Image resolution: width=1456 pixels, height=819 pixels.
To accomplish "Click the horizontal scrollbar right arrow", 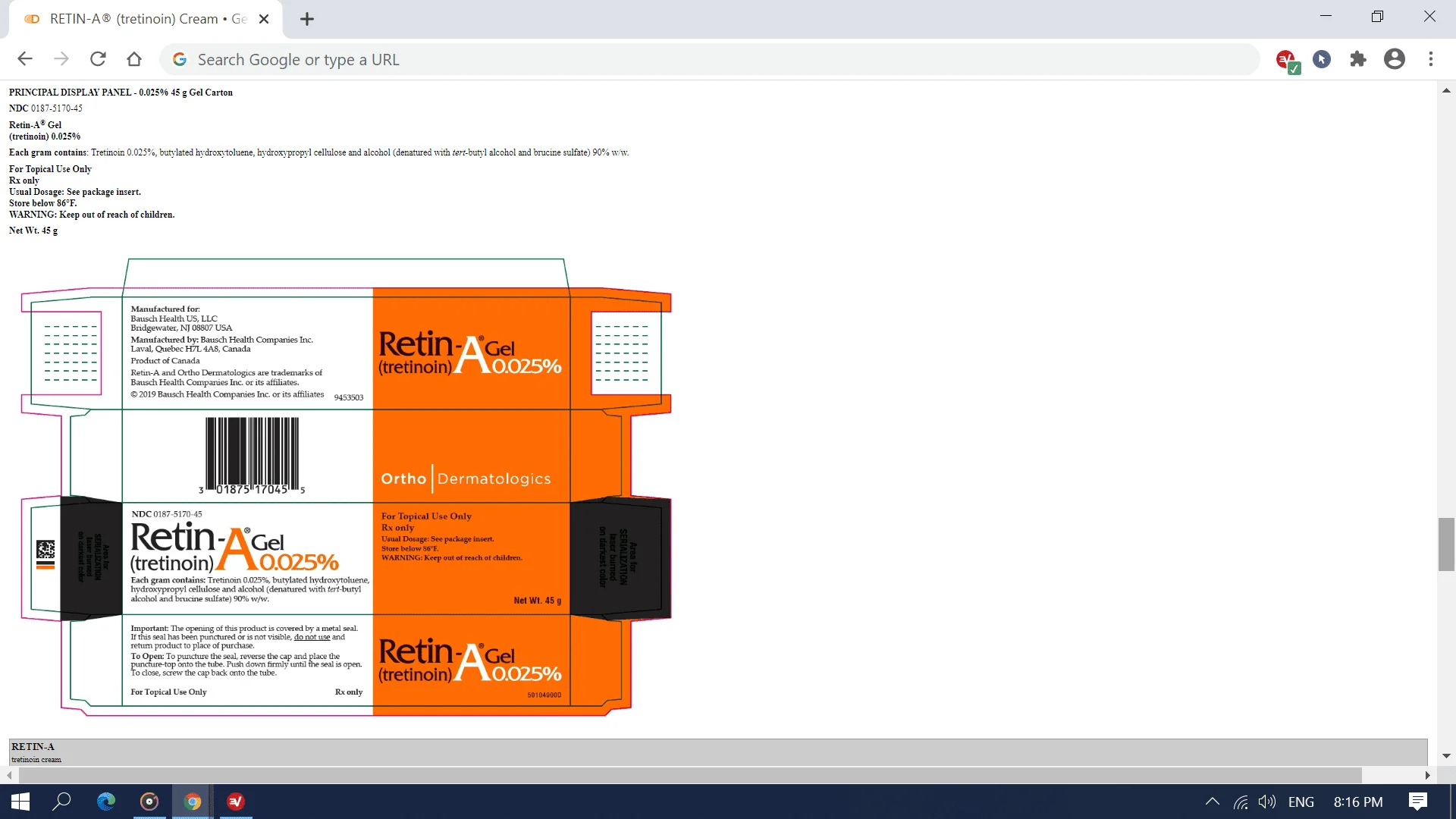I will click(1428, 775).
